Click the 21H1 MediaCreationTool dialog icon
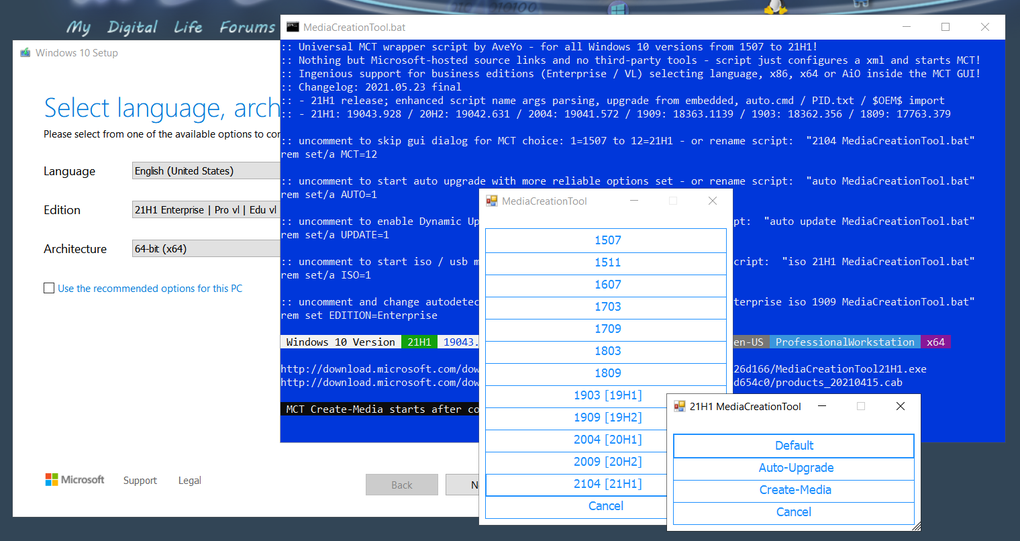 pos(679,406)
